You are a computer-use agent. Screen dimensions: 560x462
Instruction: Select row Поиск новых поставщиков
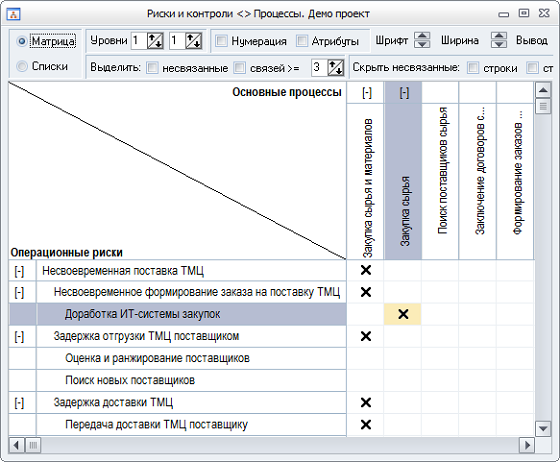[191, 381]
